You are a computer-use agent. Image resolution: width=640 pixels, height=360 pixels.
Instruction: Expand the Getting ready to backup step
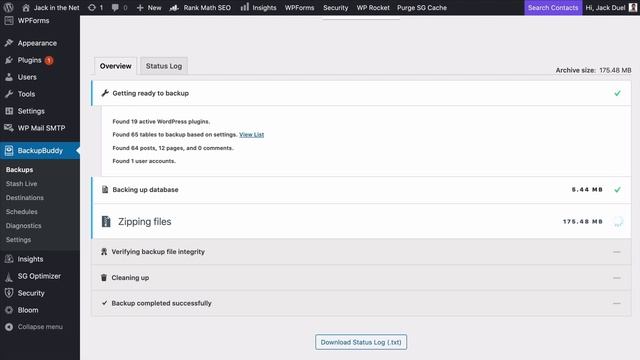tap(361, 93)
